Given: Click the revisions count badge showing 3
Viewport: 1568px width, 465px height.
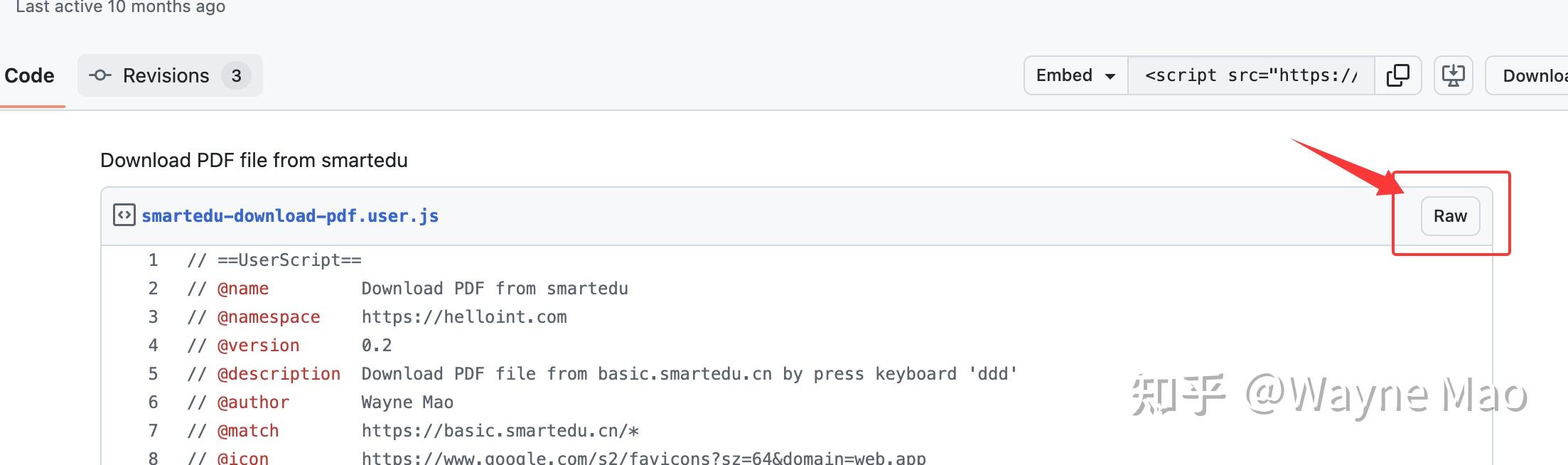Looking at the screenshot, I should click(238, 75).
